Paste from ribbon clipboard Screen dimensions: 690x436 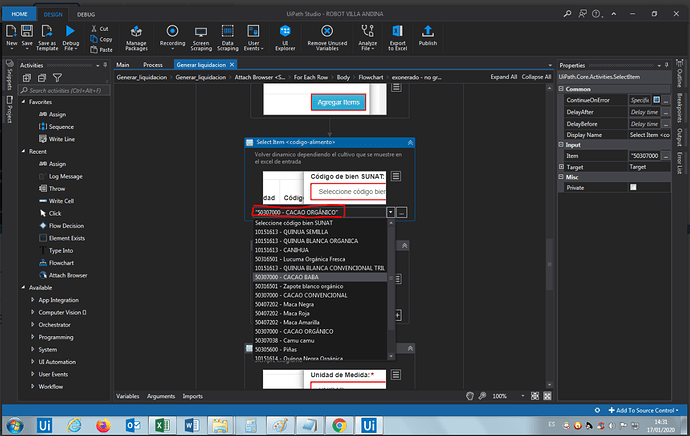(x=101, y=50)
